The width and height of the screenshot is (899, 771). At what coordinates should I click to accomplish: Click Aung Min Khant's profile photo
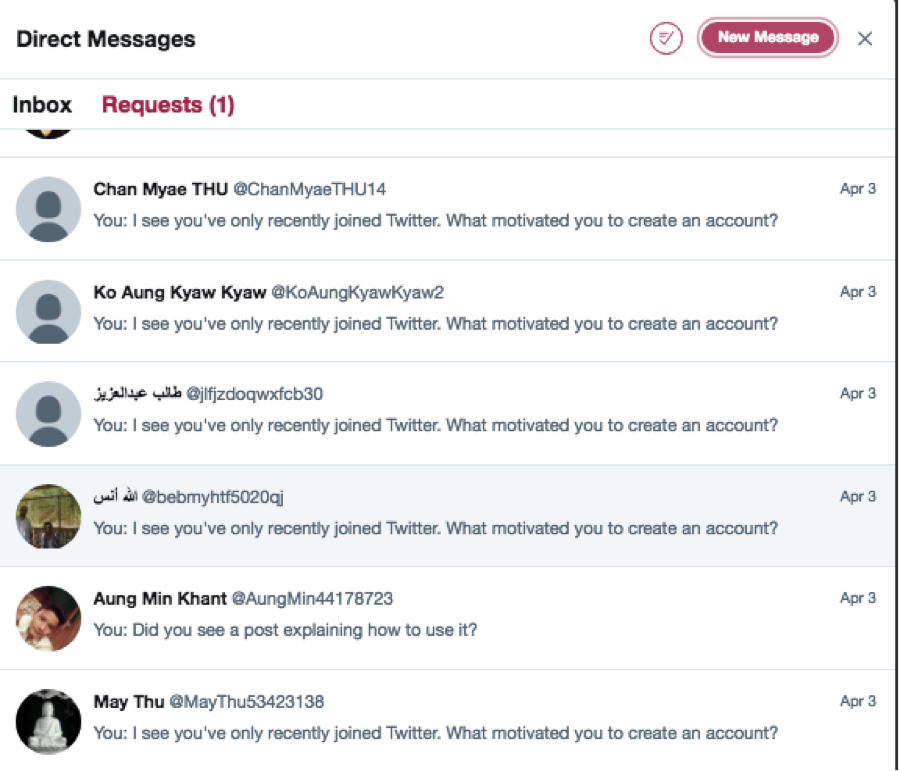(x=48, y=619)
